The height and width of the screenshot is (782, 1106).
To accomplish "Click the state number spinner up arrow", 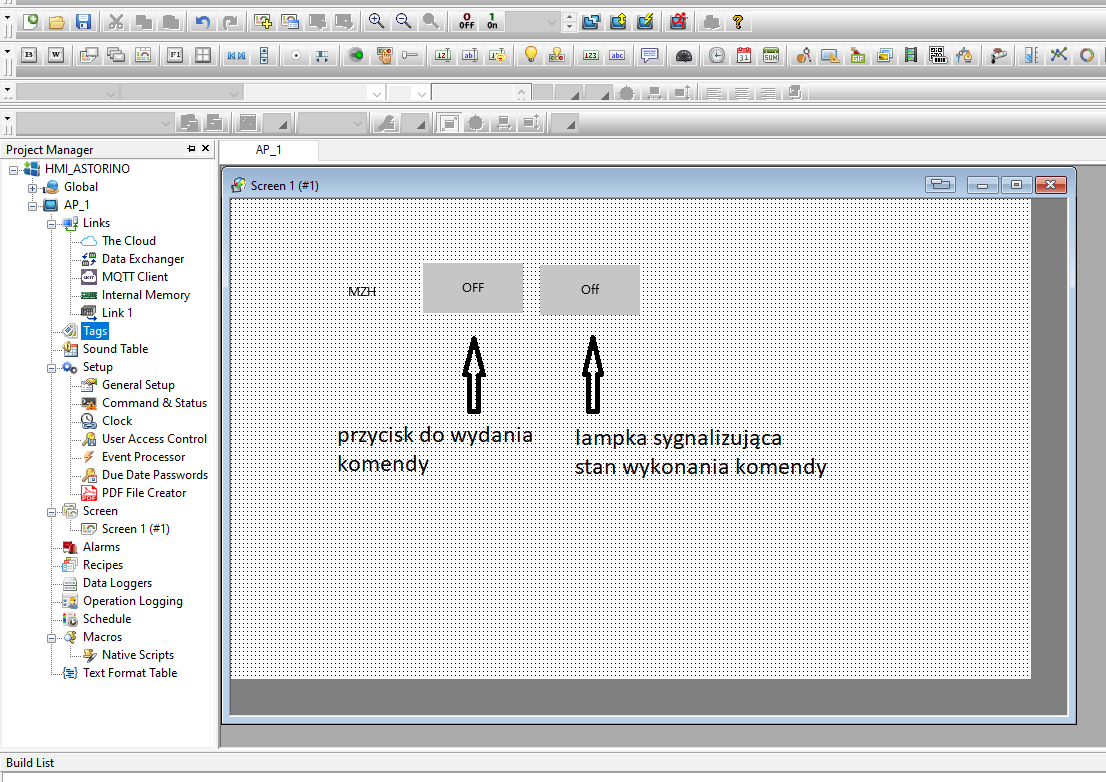I will point(569,18).
